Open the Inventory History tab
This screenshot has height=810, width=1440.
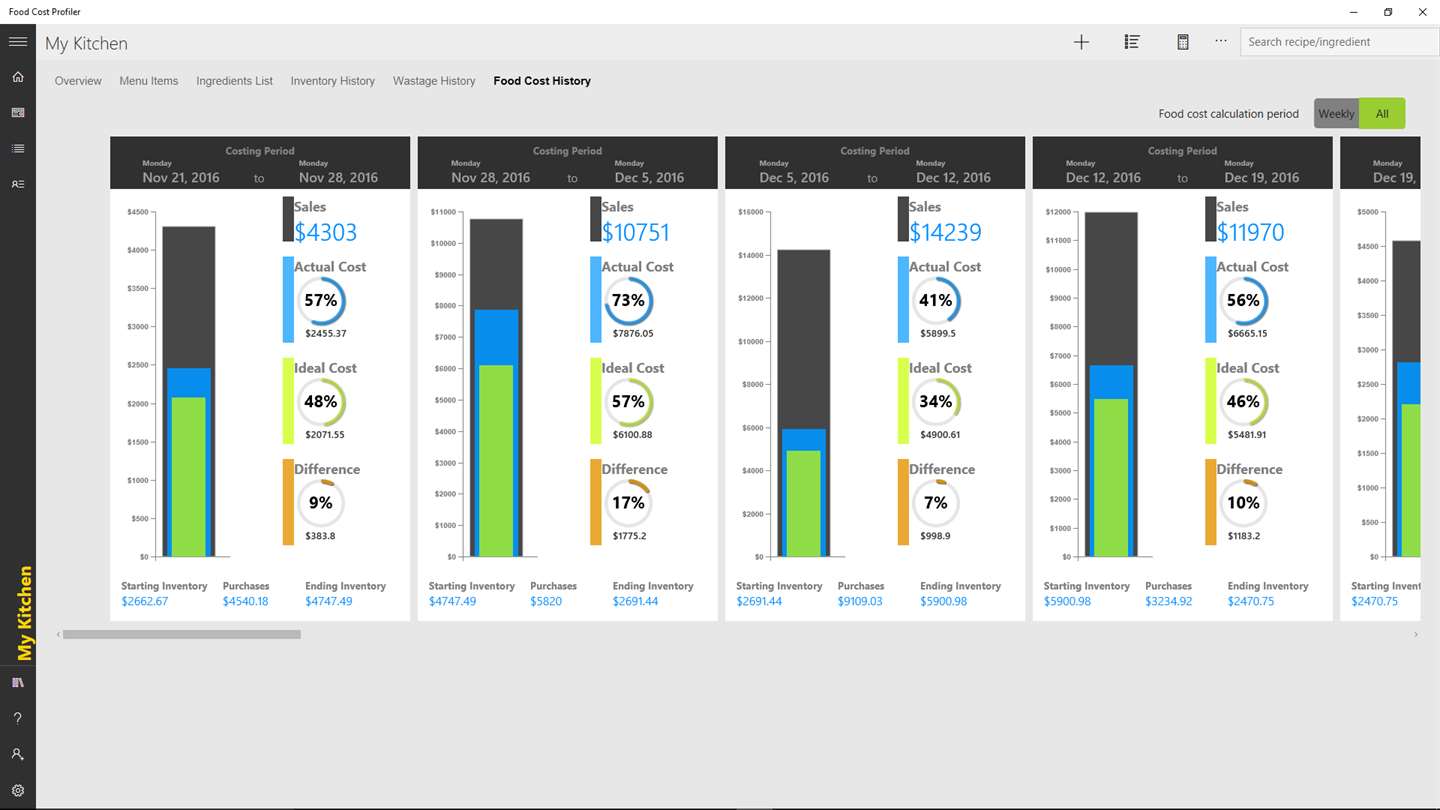coord(333,81)
